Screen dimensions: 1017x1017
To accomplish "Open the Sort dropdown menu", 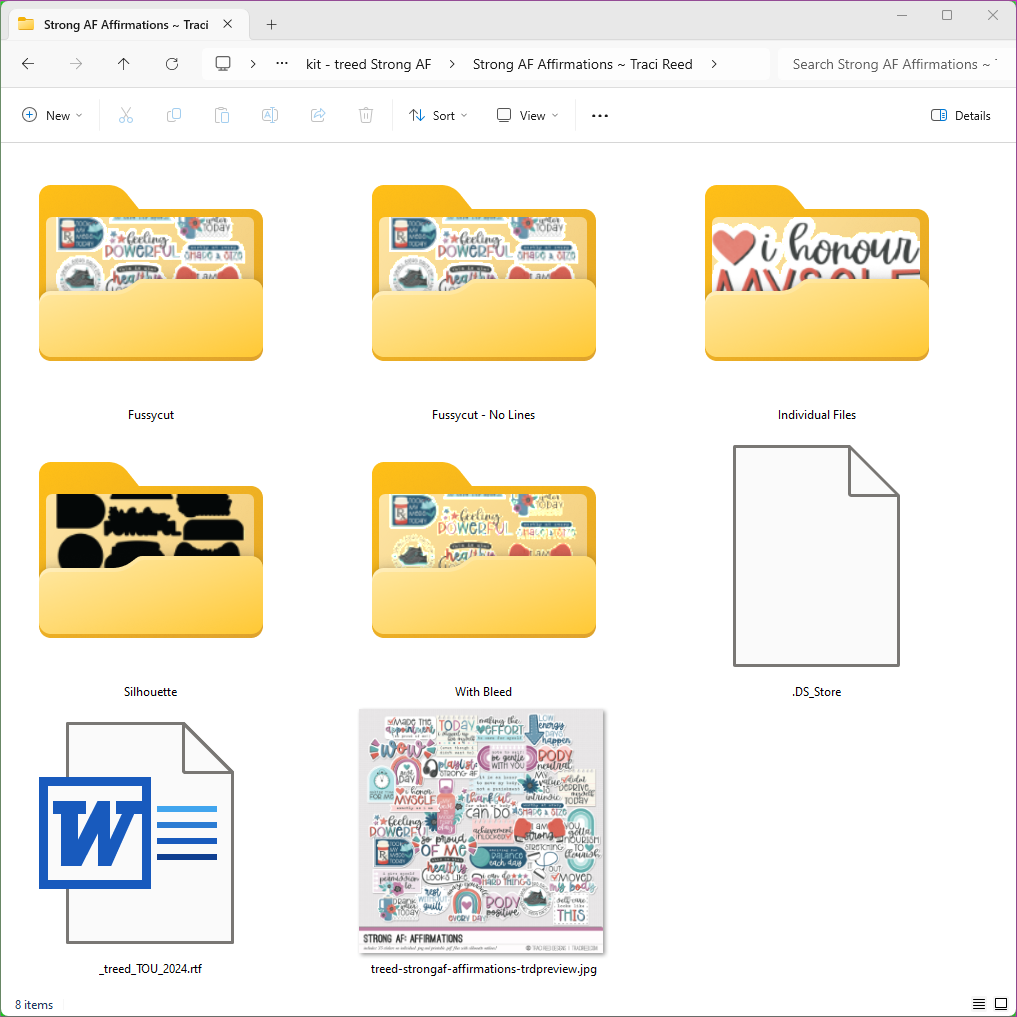I will tap(438, 116).
